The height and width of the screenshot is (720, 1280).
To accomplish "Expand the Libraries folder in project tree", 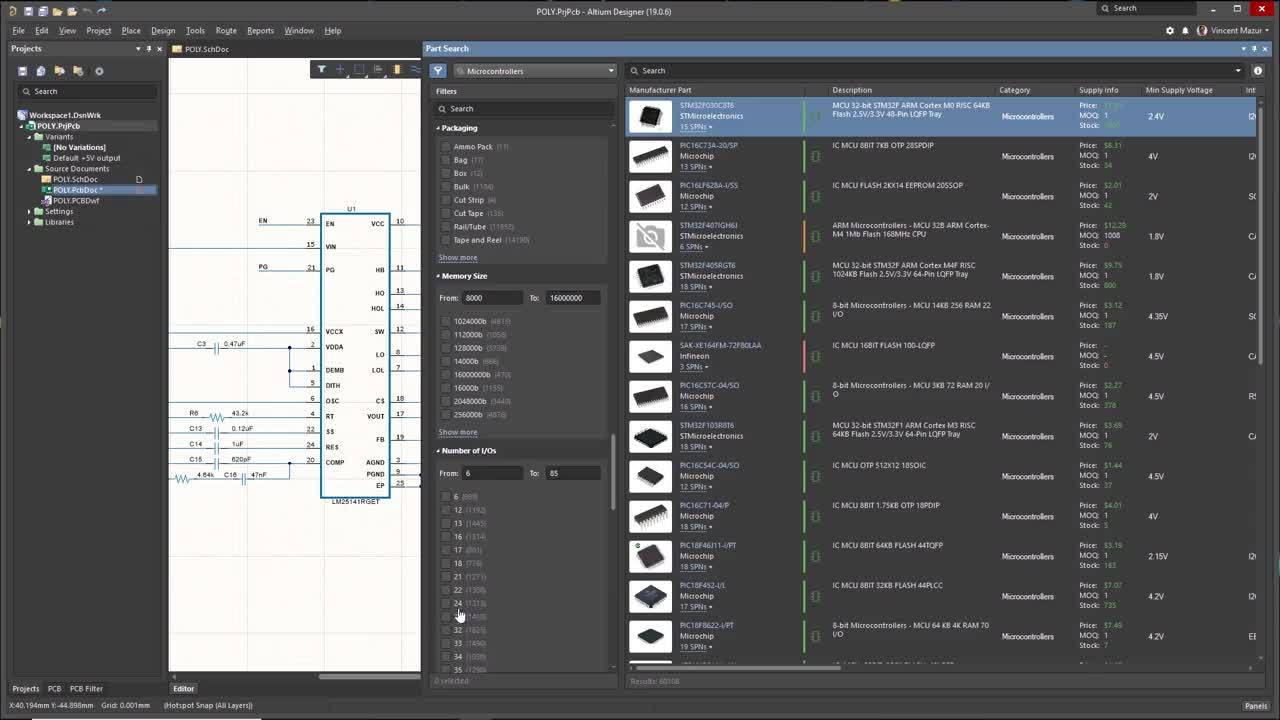I will coord(29,222).
